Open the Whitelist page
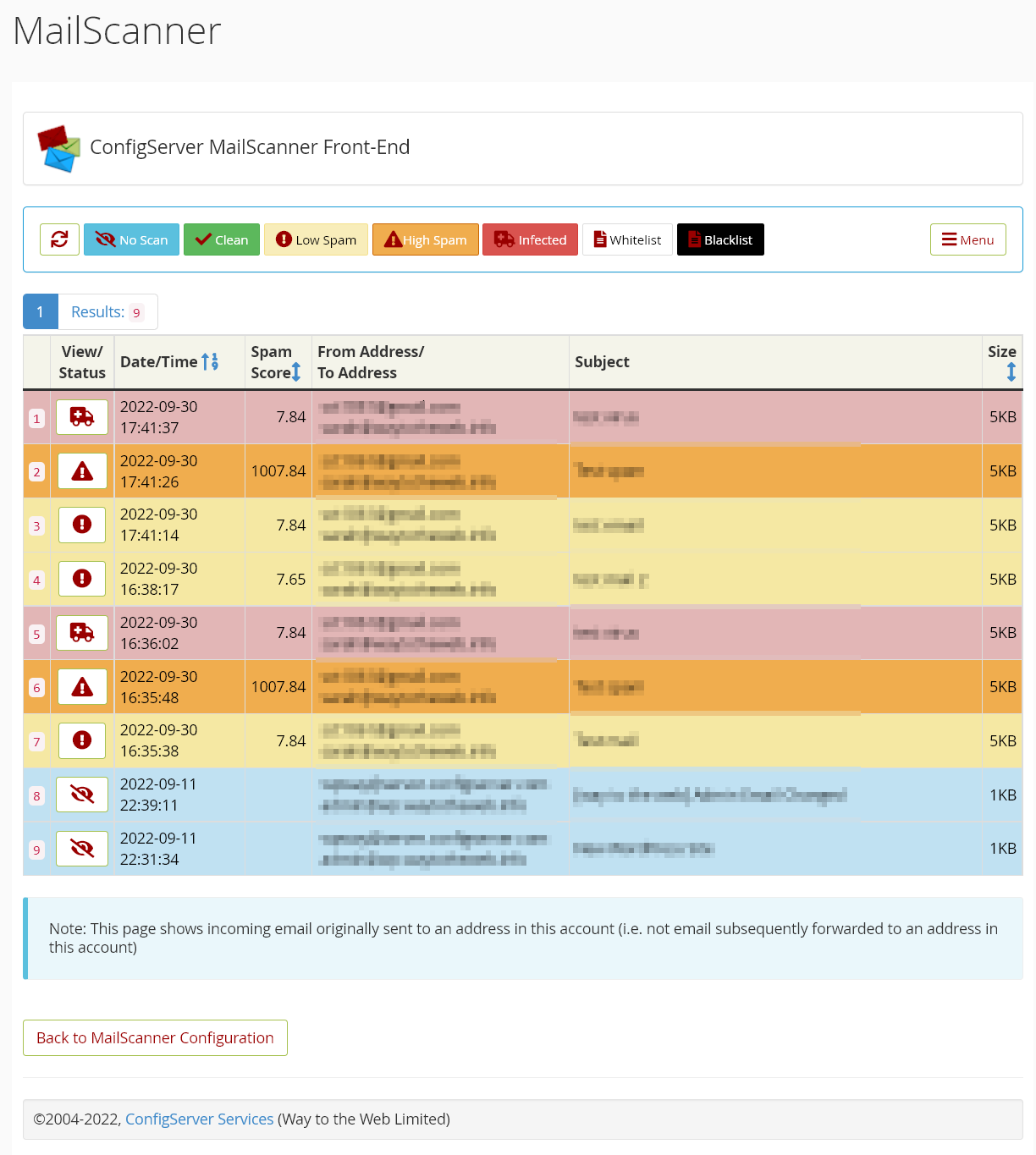The height and width of the screenshot is (1155, 1036). point(627,239)
